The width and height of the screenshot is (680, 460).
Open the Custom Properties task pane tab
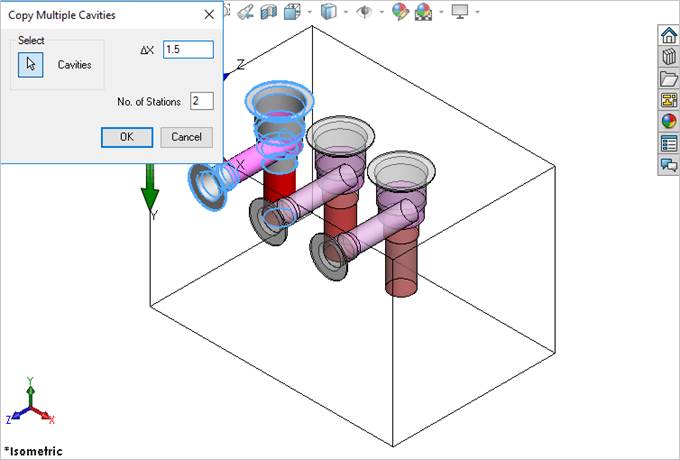(669, 144)
